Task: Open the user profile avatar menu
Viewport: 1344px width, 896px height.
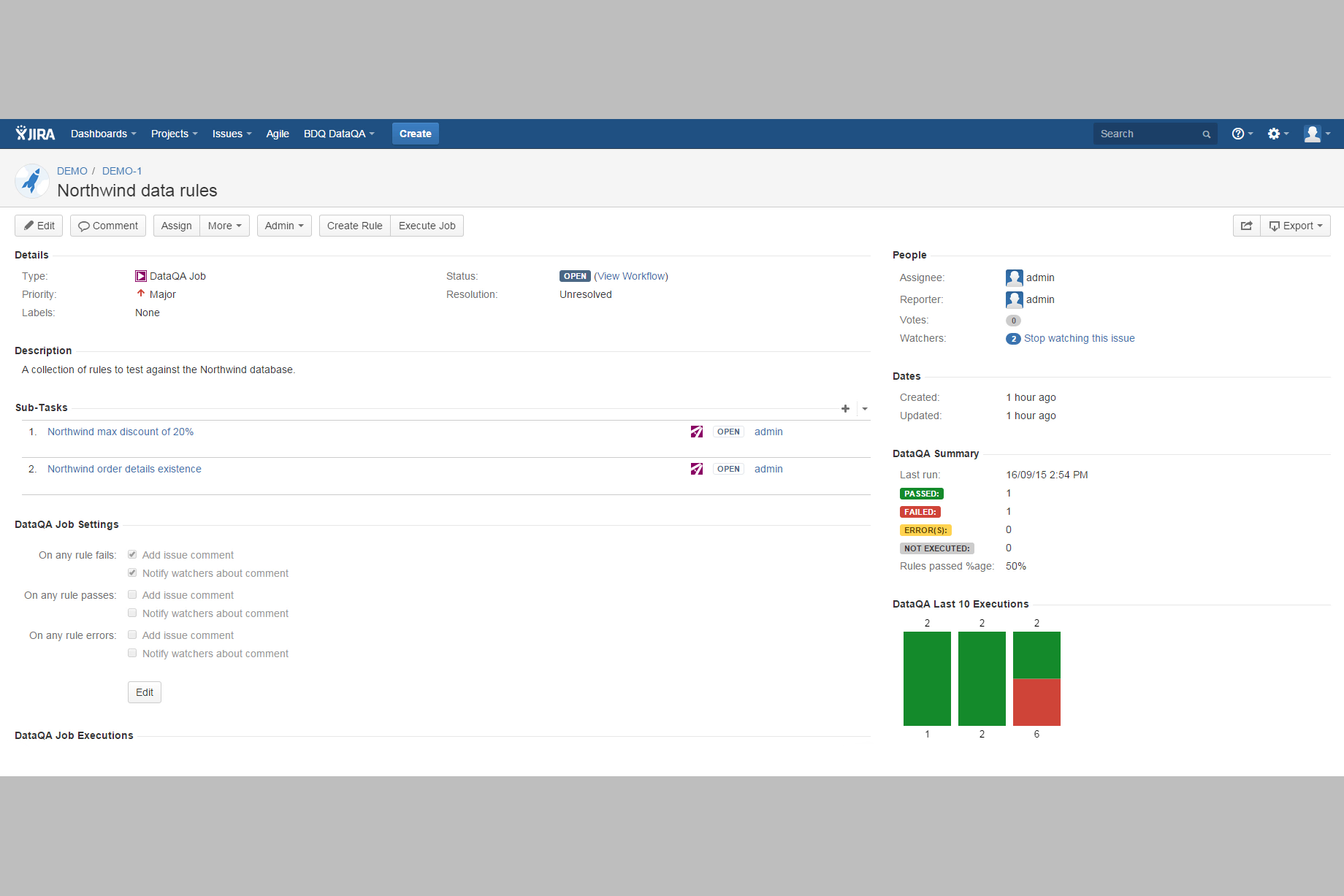Action: pyautogui.click(x=1317, y=134)
